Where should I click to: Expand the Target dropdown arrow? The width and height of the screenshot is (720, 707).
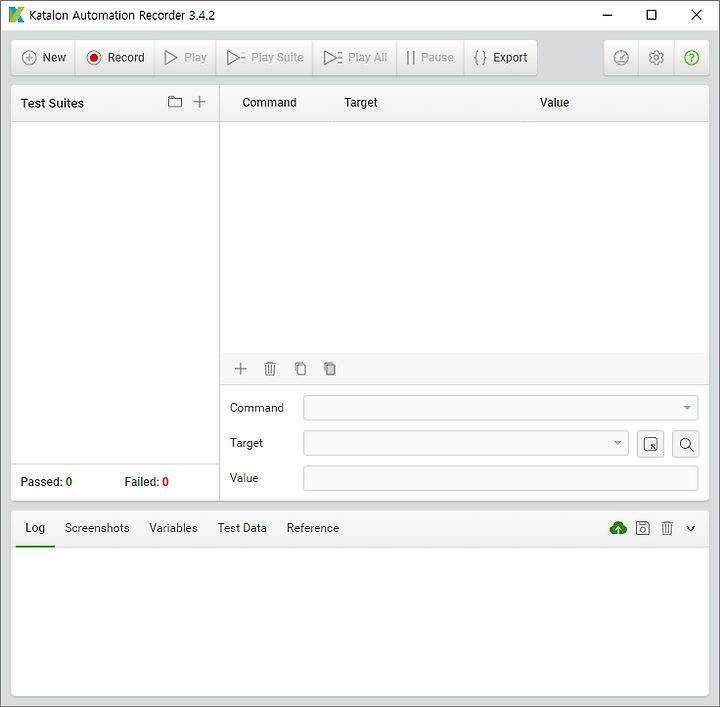618,443
